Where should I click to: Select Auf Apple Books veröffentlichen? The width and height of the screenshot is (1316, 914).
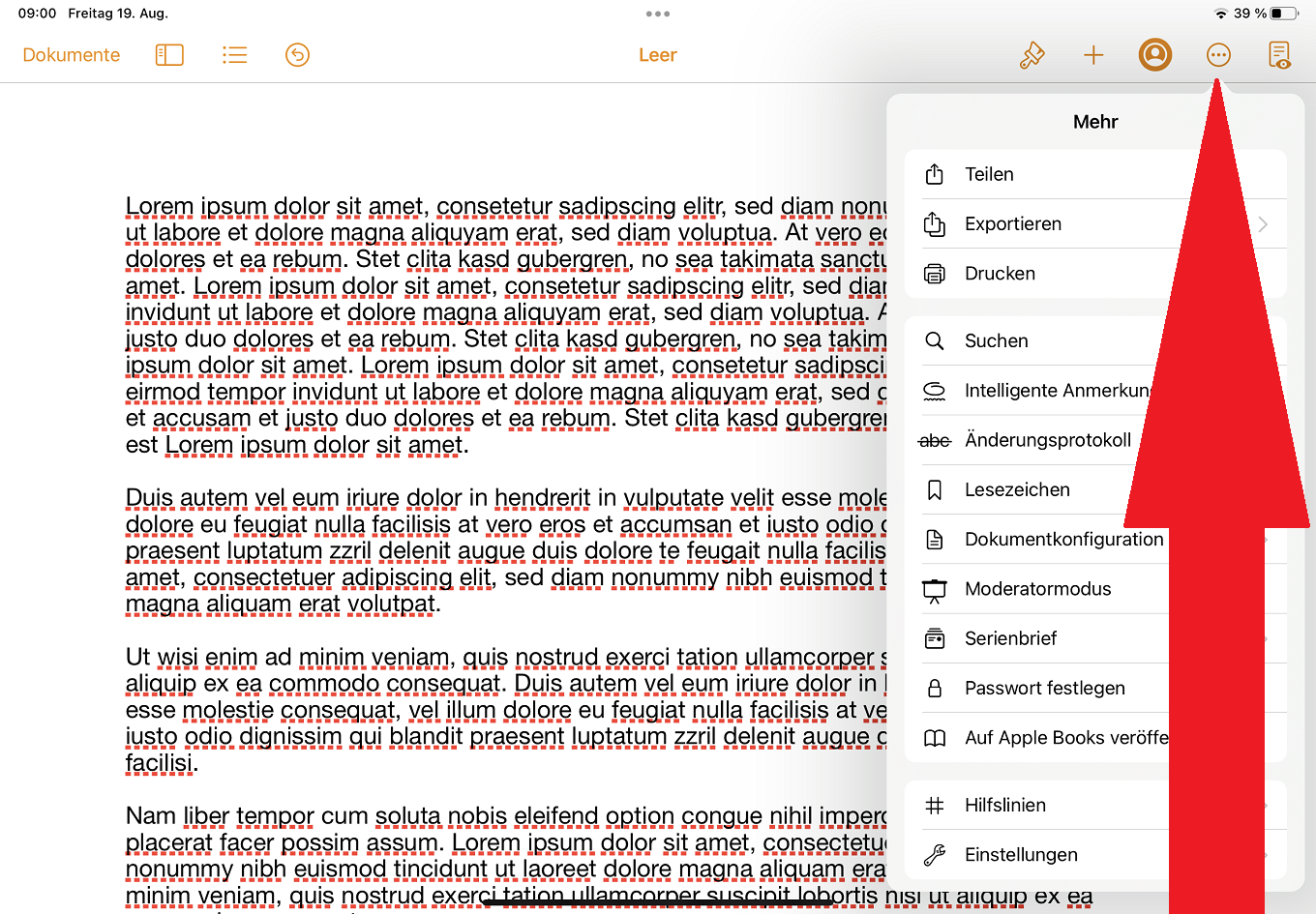(1095, 738)
